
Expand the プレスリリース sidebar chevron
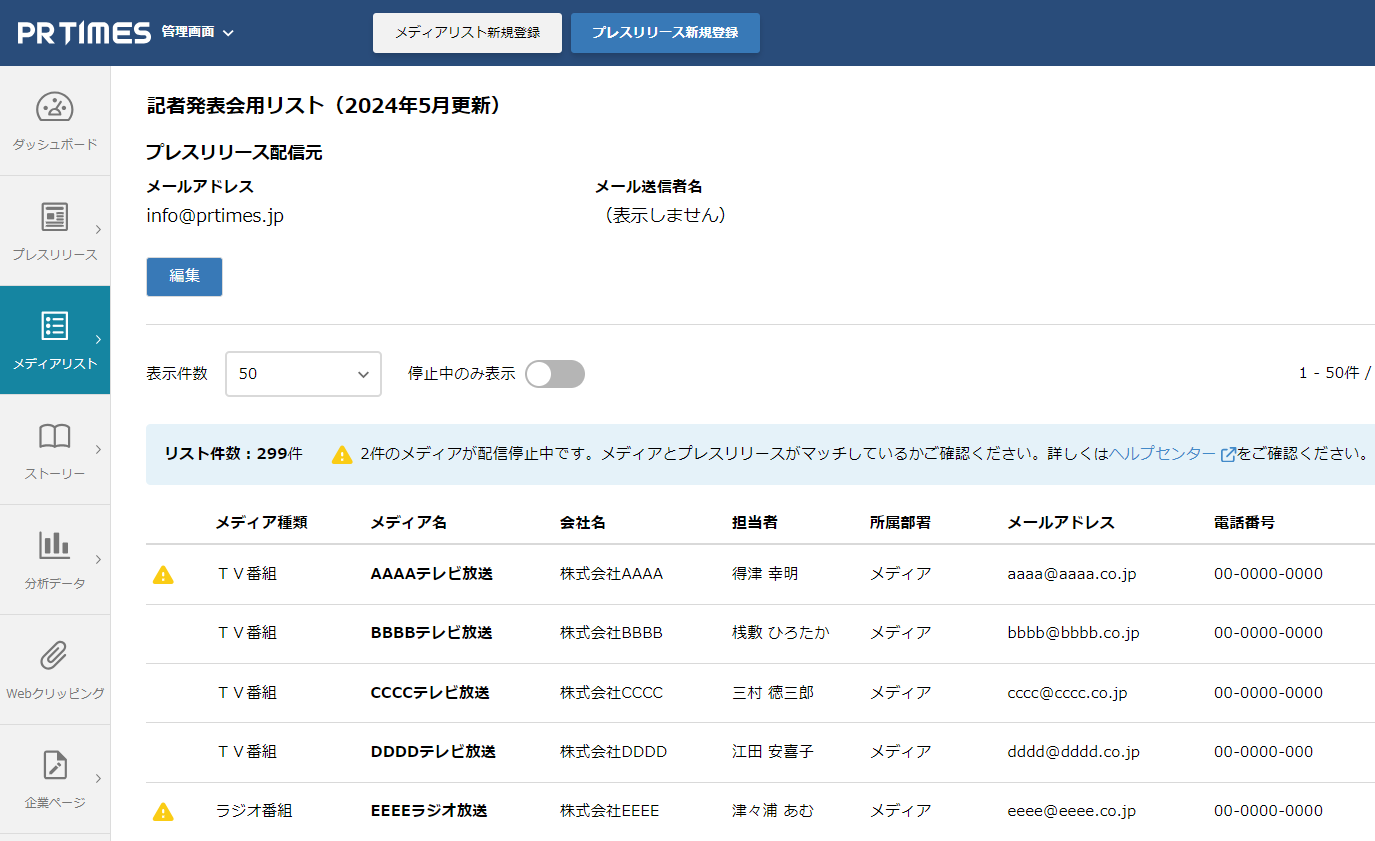pos(98,229)
